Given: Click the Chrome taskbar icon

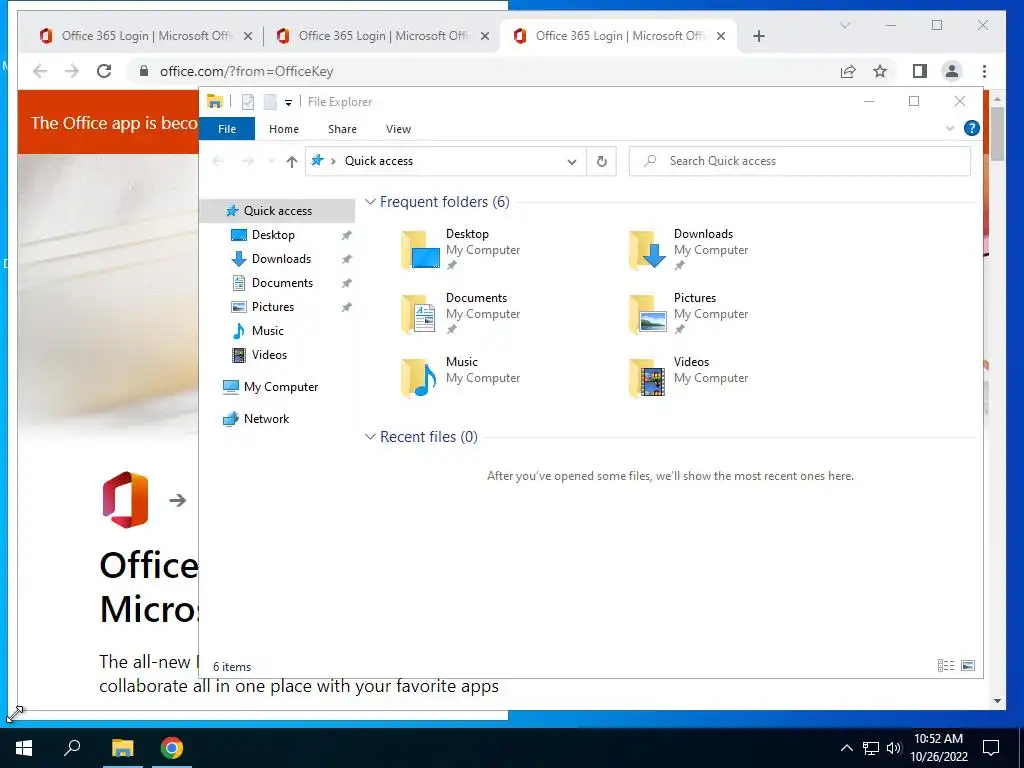Looking at the screenshot, I should point(172,748).
